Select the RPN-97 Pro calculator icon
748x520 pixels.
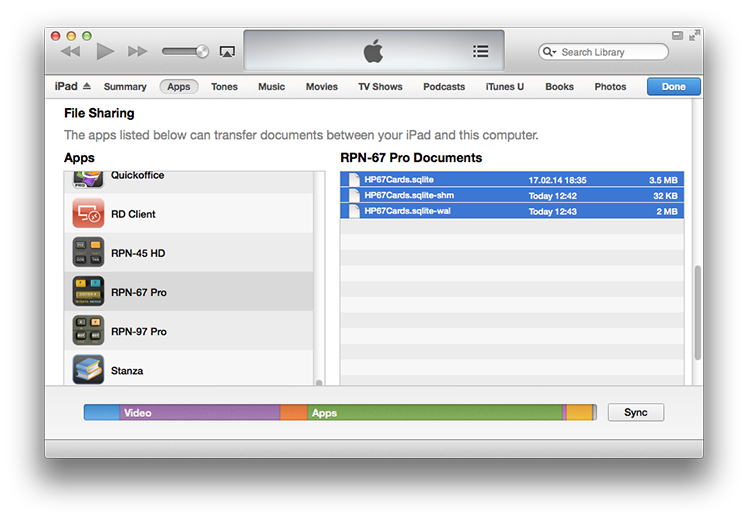[88, 331]
